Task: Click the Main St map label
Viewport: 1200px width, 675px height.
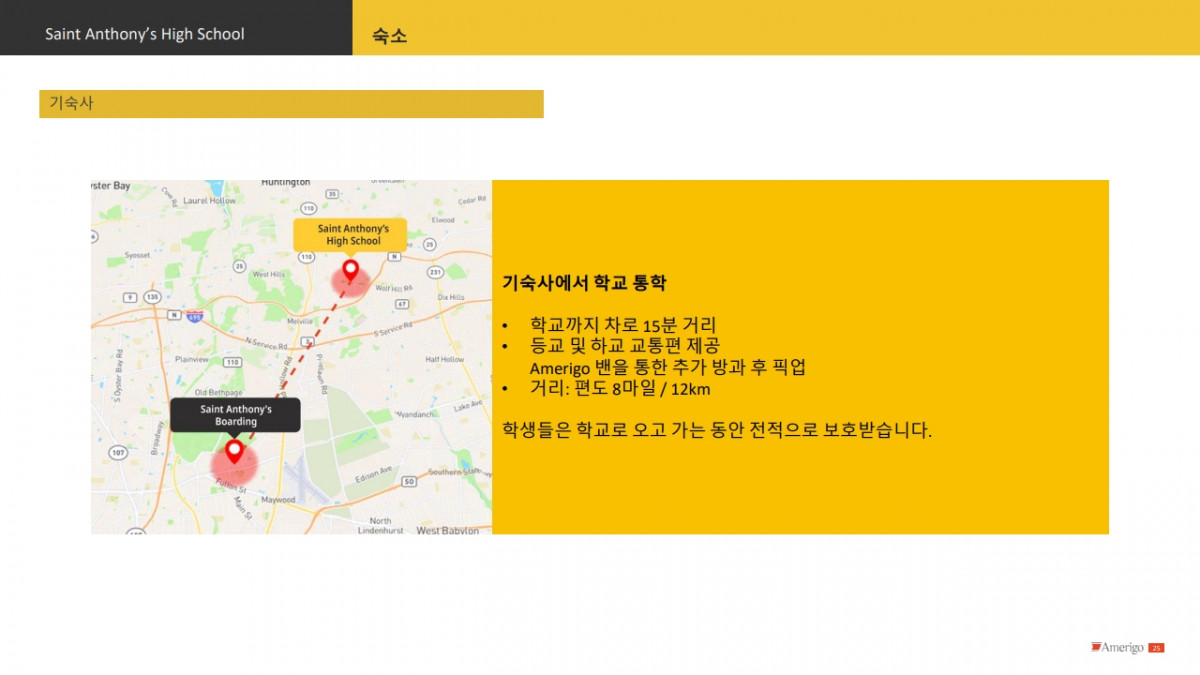Action: coord(243,508)
